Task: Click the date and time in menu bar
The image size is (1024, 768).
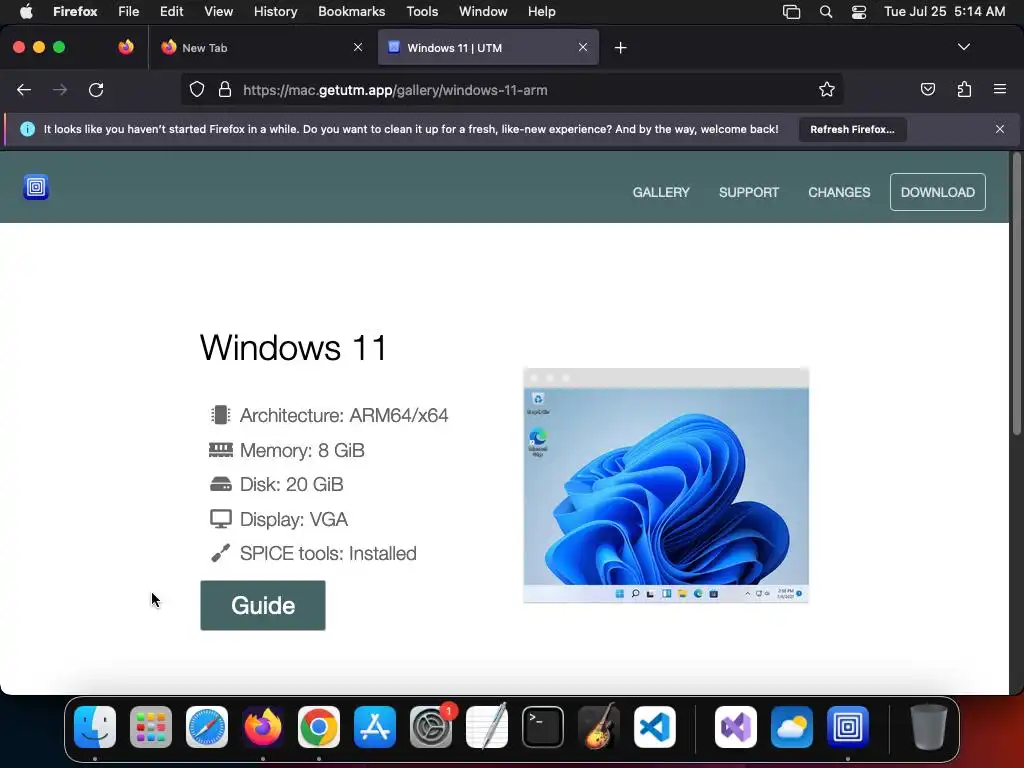Action: 944,12
